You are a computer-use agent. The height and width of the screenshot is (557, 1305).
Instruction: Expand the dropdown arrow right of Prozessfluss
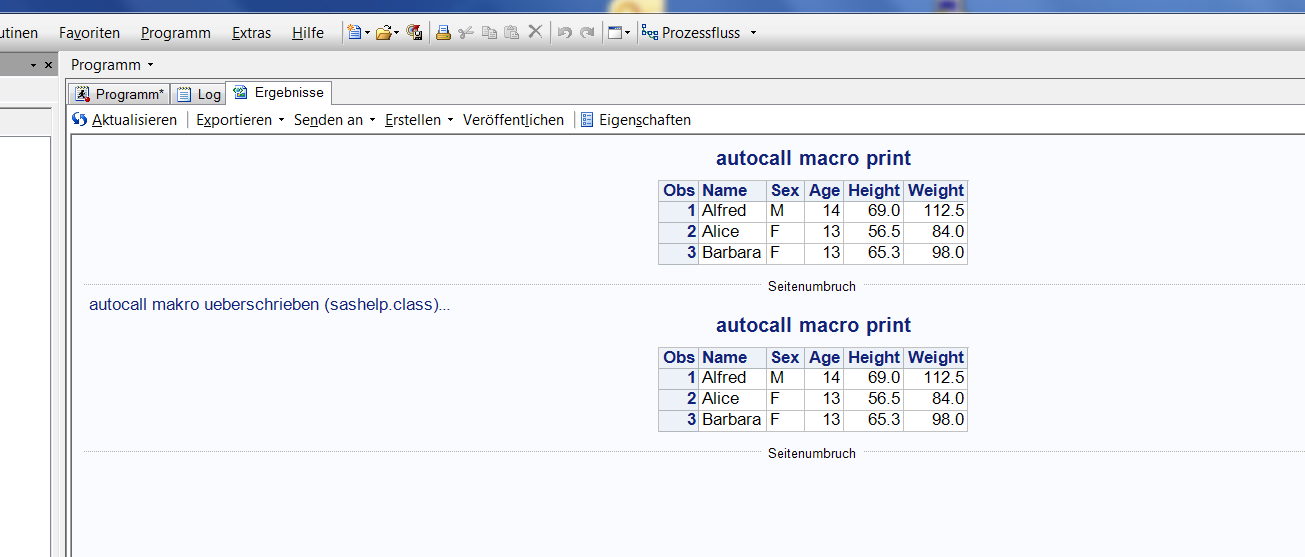tap(753, 33)
